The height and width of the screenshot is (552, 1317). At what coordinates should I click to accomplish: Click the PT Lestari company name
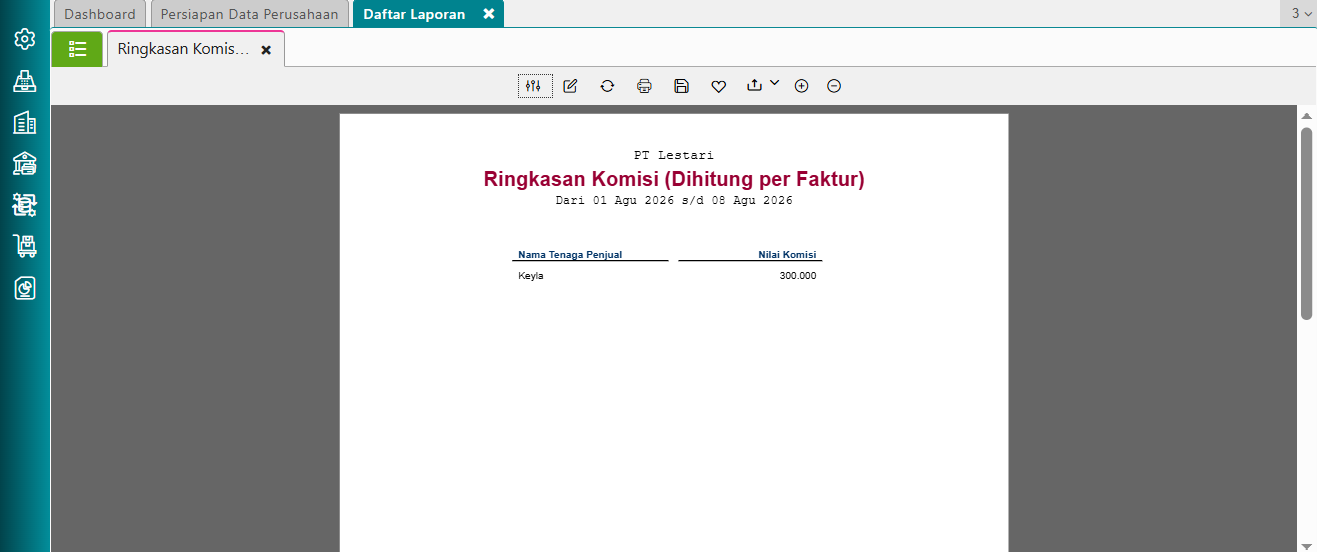tap(674, 155)
